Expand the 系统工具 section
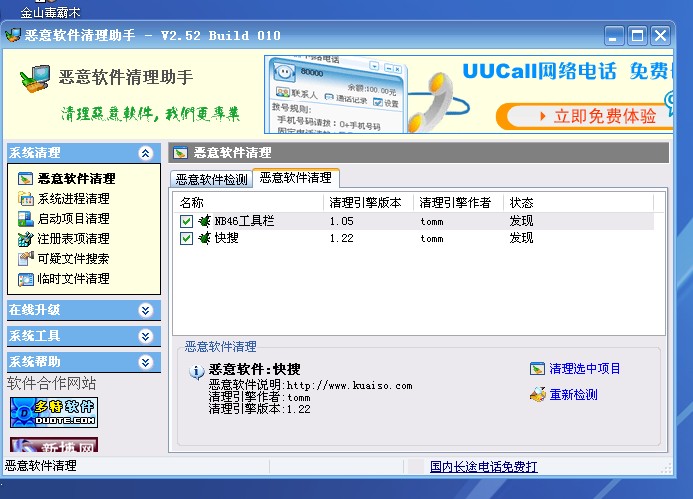The height and width of the screenshot is (499, 693). (145, 336)
